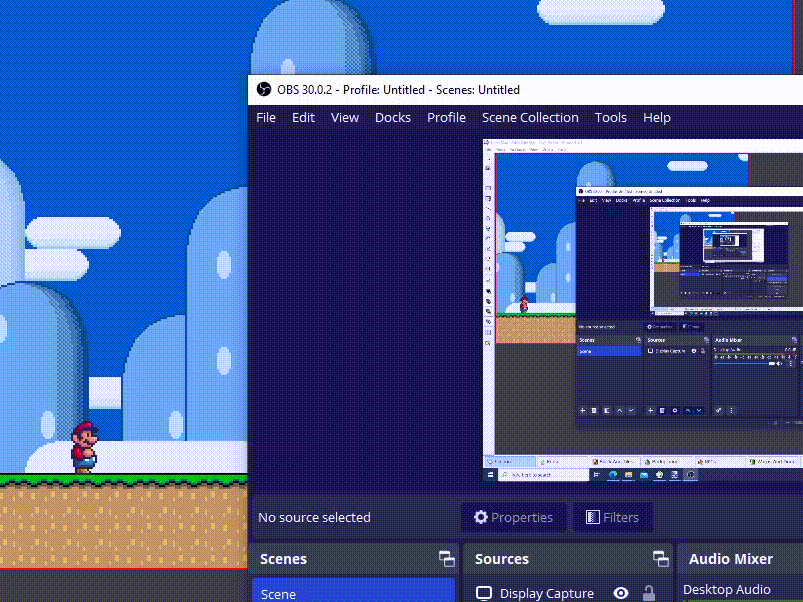Click the OBS logo in the title bar
This screenshot has height=602, width=803.
pos(264,90)
